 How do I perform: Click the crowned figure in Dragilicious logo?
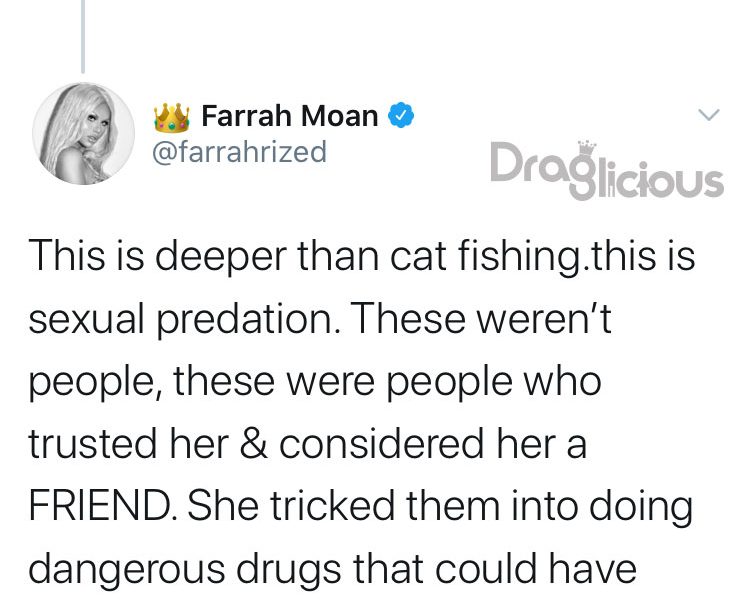[586, 170]
